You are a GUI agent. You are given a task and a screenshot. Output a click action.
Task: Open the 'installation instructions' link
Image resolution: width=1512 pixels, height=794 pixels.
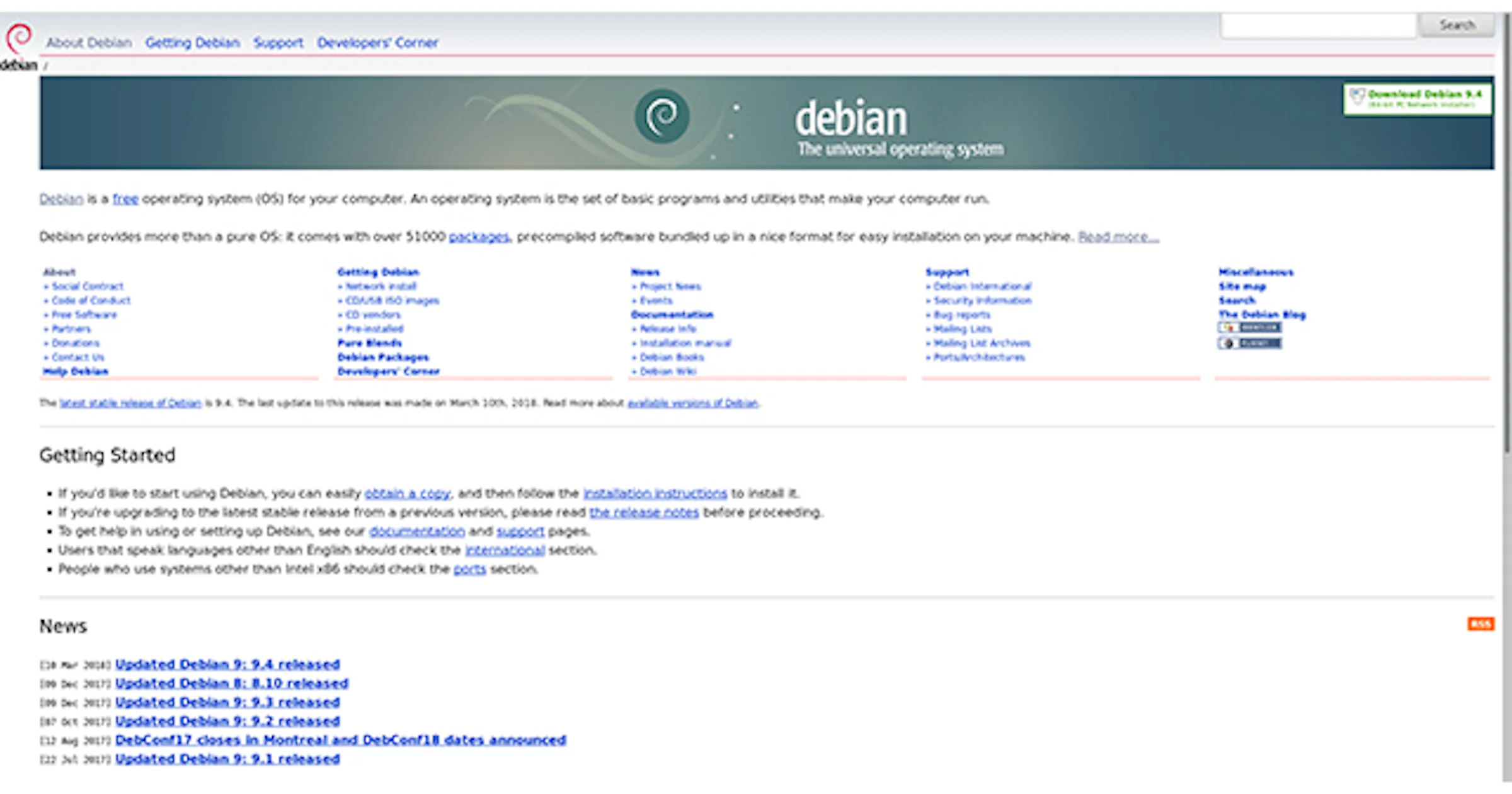click(x=655, y=493)
